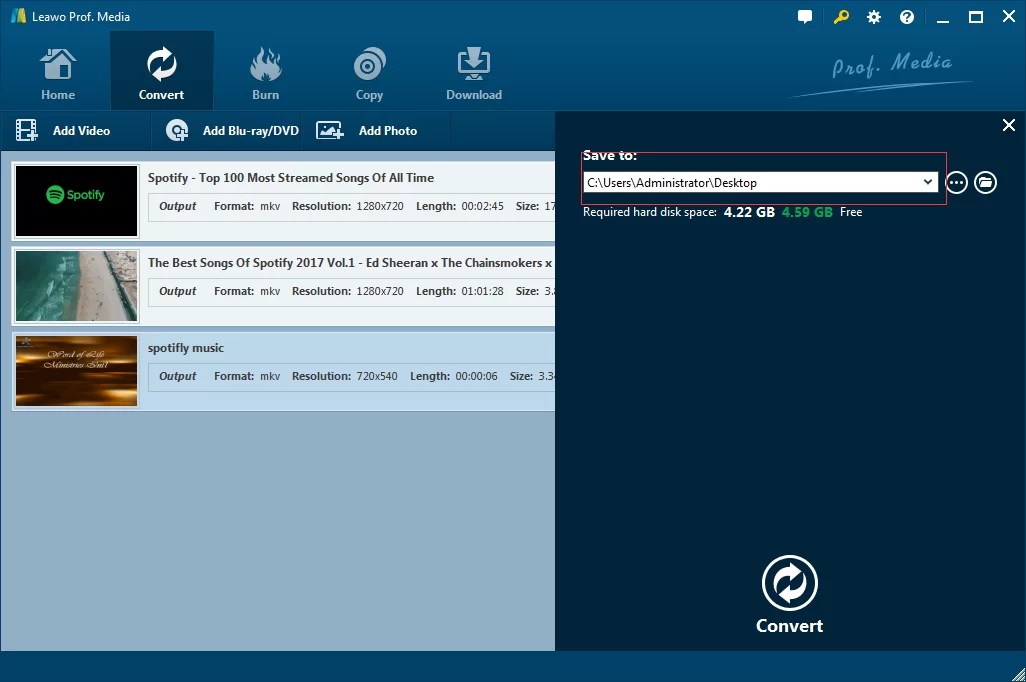Open the Burn module
The height and width of the screenshot is (682, 1026).
point(265,74)
